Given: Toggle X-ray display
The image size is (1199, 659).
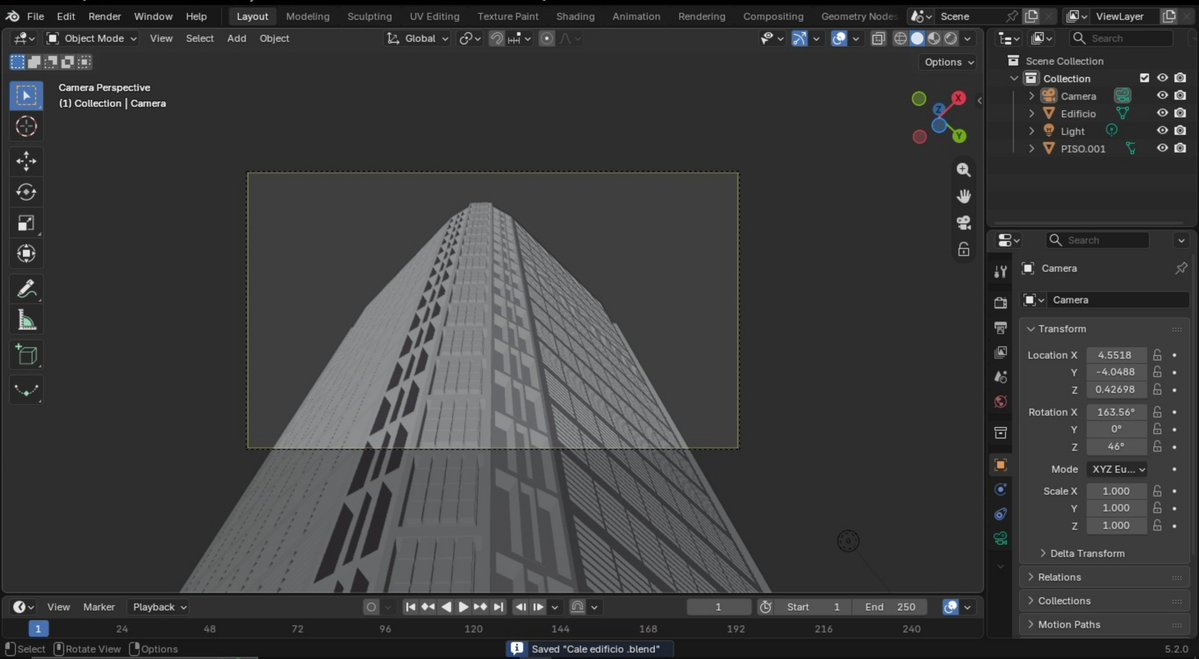Looking at the screenshot, I should pyautogui.click(x=878, y=38).
